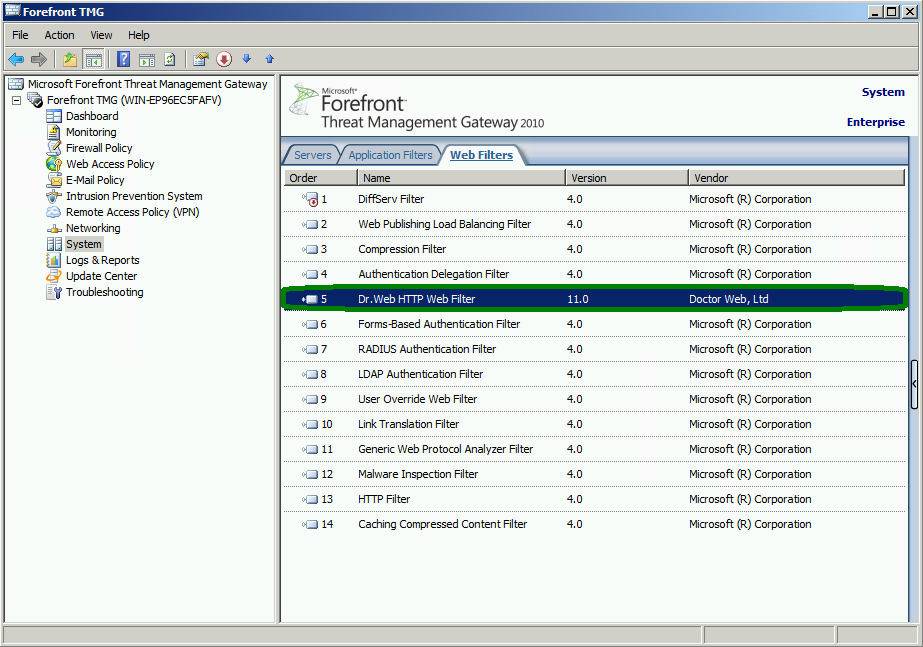The image size is (923, 647).
Task: Collapse the task pane using side handle
Action: click(x=914, y=384)
